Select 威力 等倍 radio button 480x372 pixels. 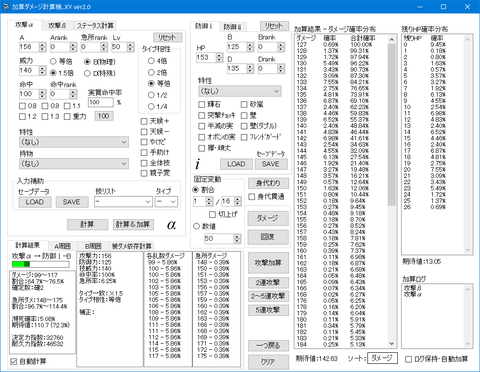pos(61,61)
